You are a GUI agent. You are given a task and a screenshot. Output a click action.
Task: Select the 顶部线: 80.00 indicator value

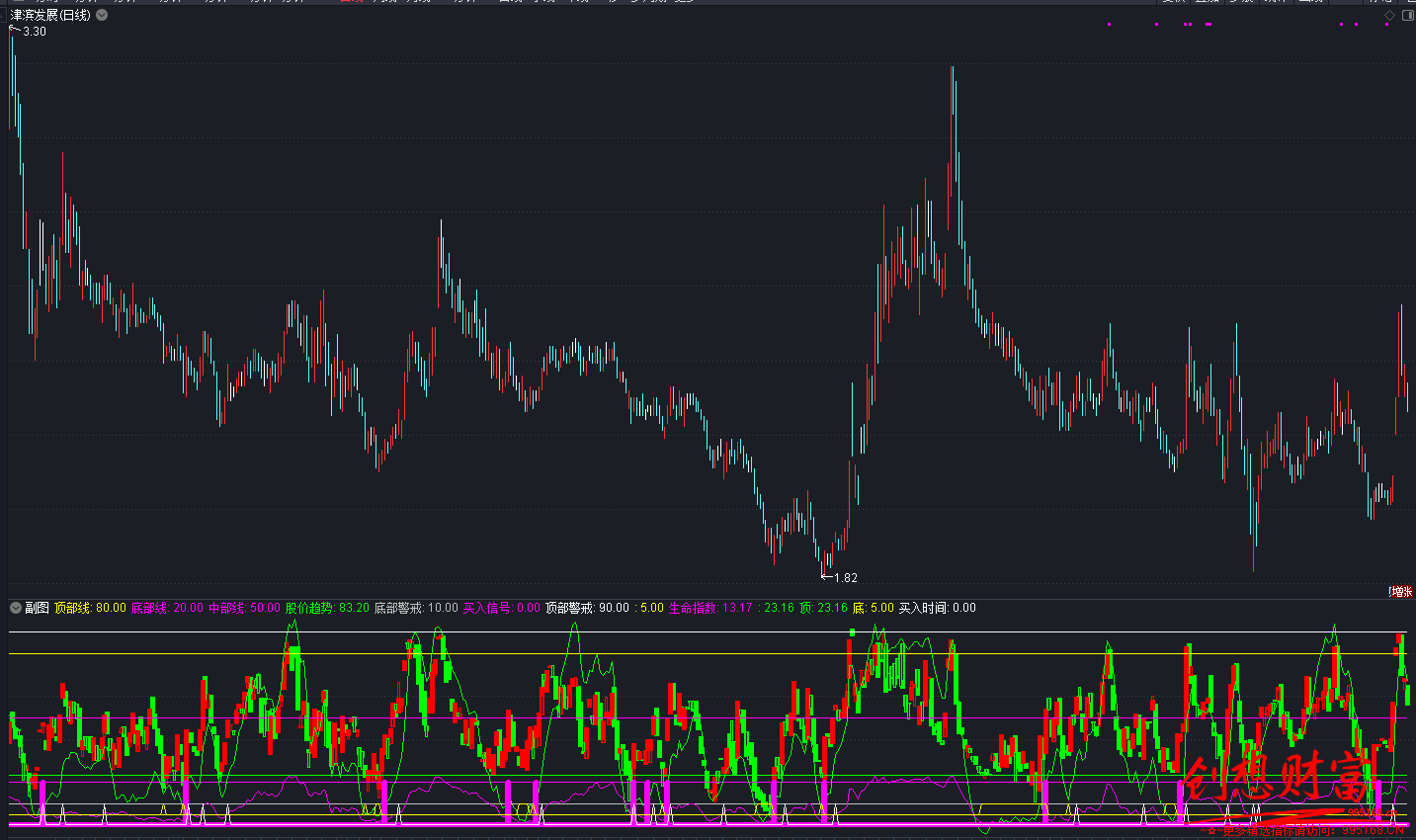pyautogui.click(x=90, y=608)
